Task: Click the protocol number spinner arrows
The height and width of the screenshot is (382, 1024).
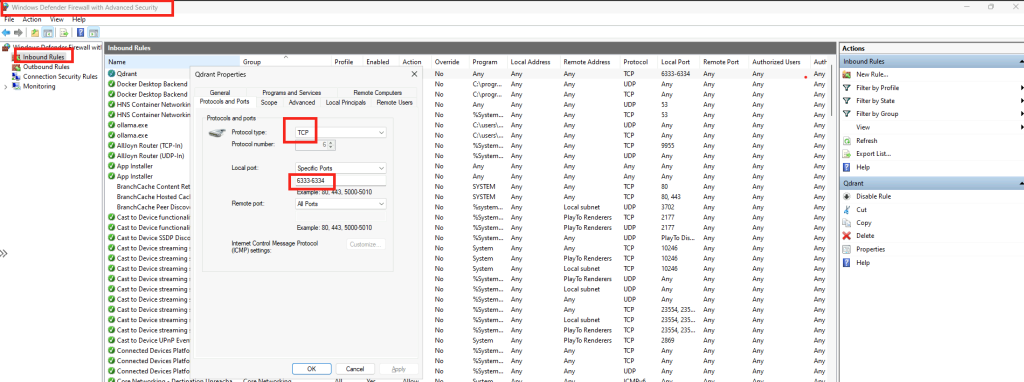Action: pyautogui.click(x=331, y=144)
